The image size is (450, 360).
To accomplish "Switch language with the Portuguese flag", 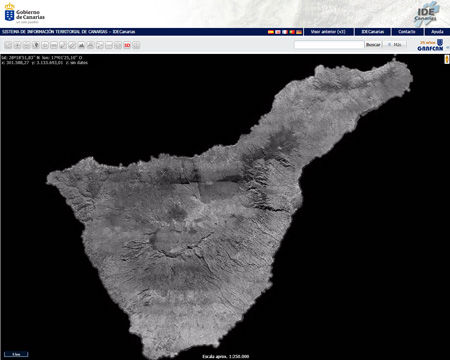I will coord(292,32).
